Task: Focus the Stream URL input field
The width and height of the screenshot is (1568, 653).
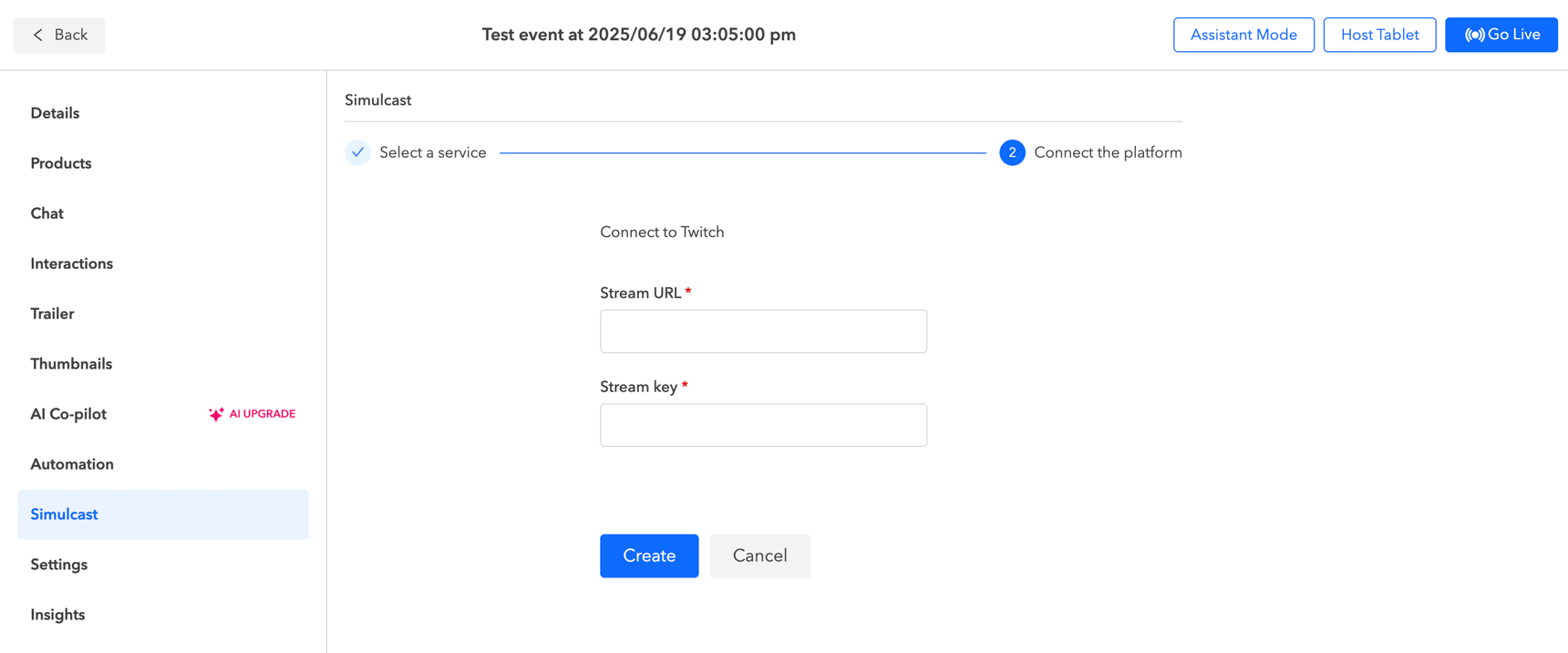Action: tap(763, 331)
